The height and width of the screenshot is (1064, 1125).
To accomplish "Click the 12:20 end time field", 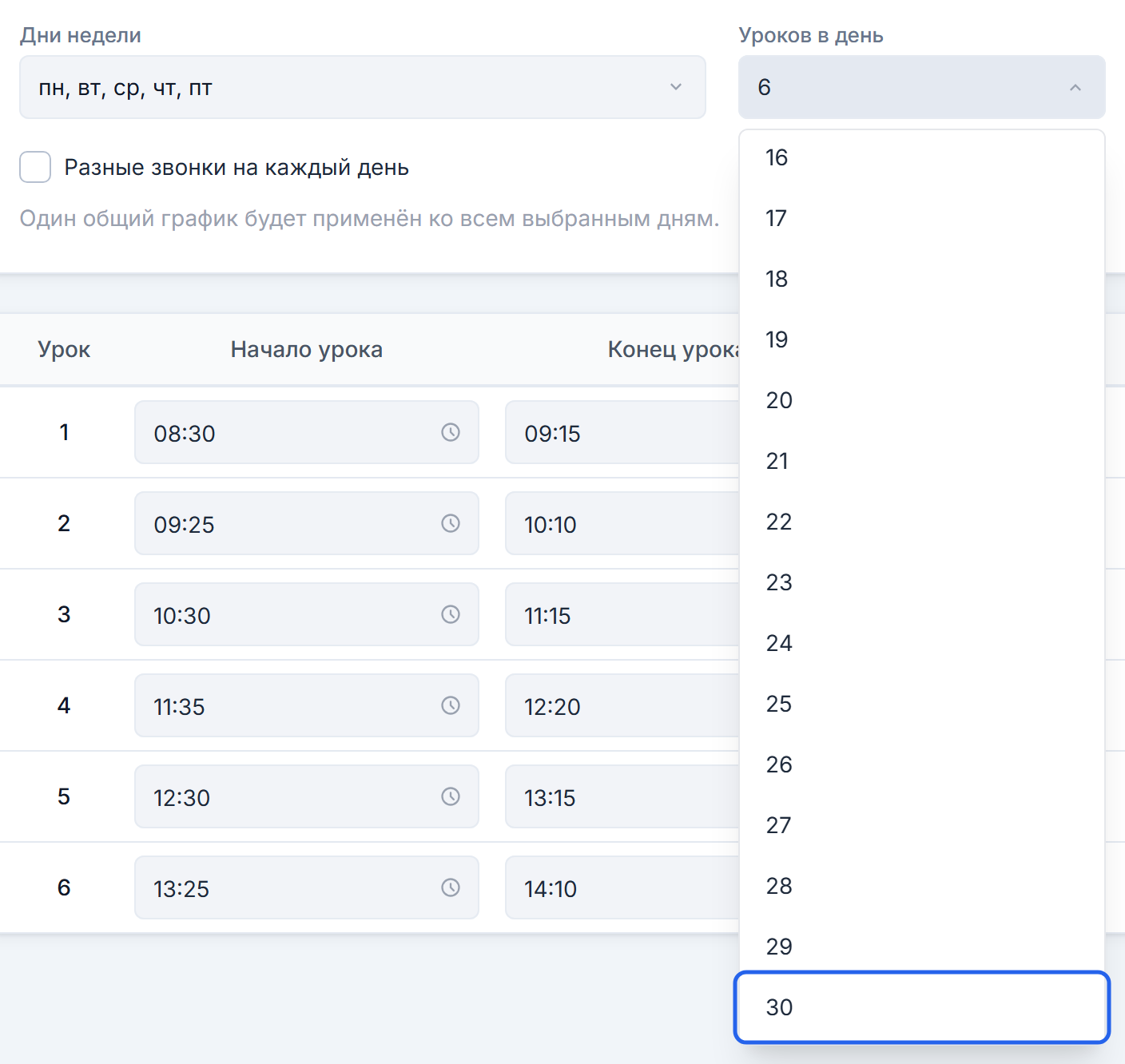I will (622, 705).
